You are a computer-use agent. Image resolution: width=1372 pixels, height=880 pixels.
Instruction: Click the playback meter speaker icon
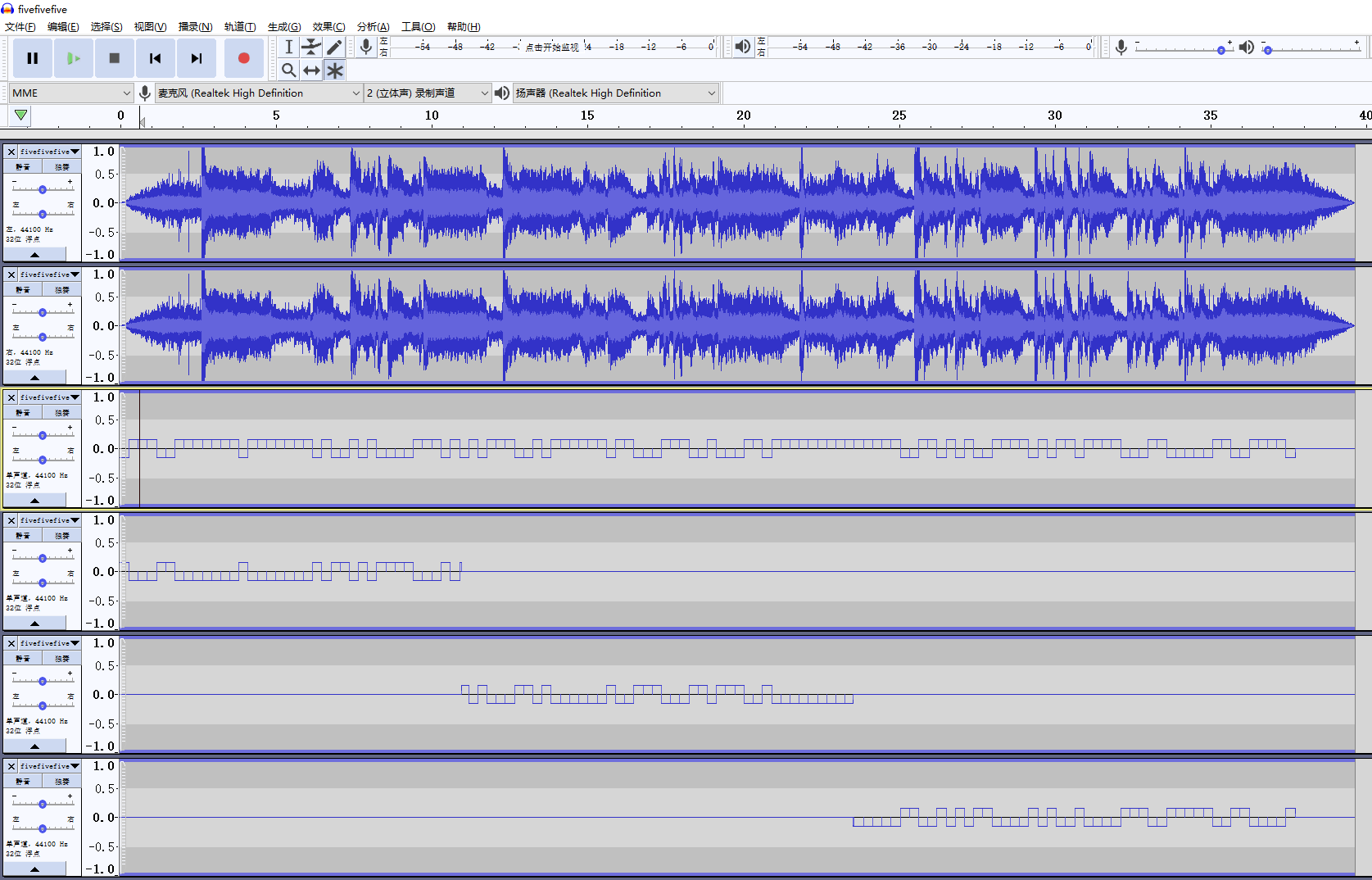(x=742, y=47)
